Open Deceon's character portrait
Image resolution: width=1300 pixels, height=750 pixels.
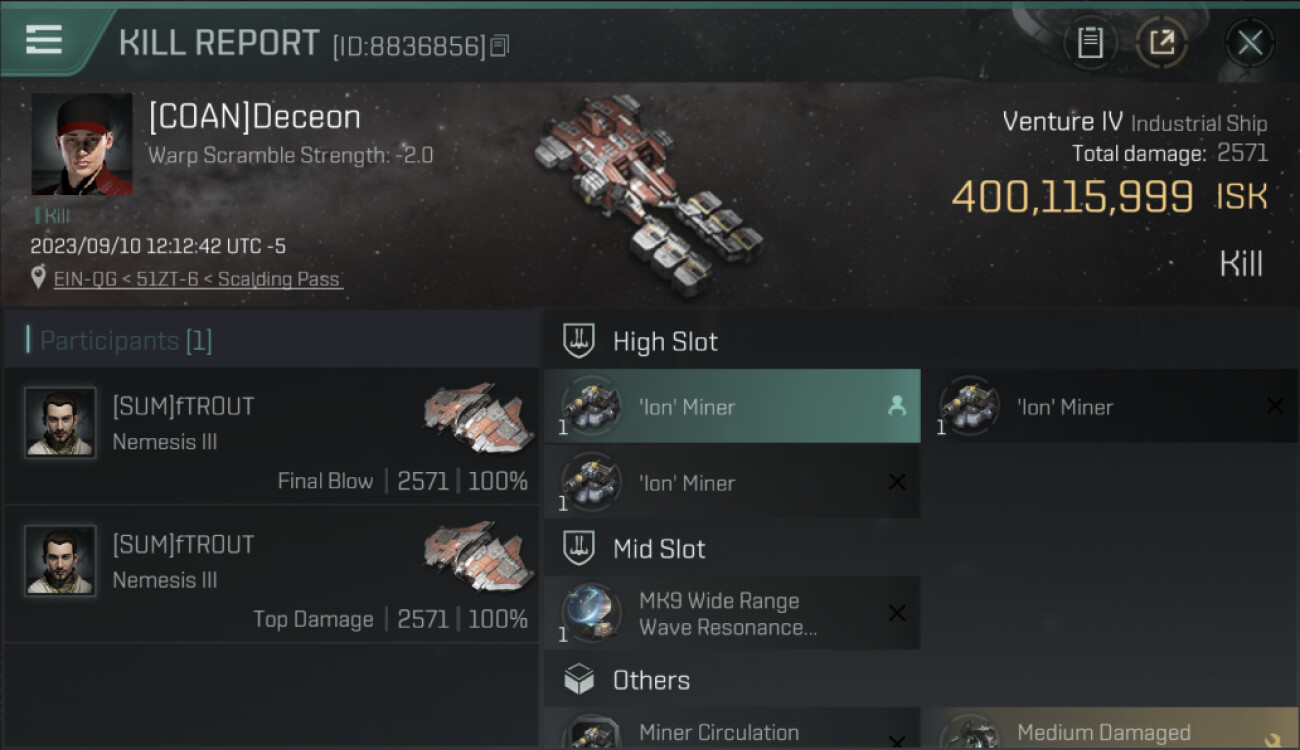[x=82, y=144]
